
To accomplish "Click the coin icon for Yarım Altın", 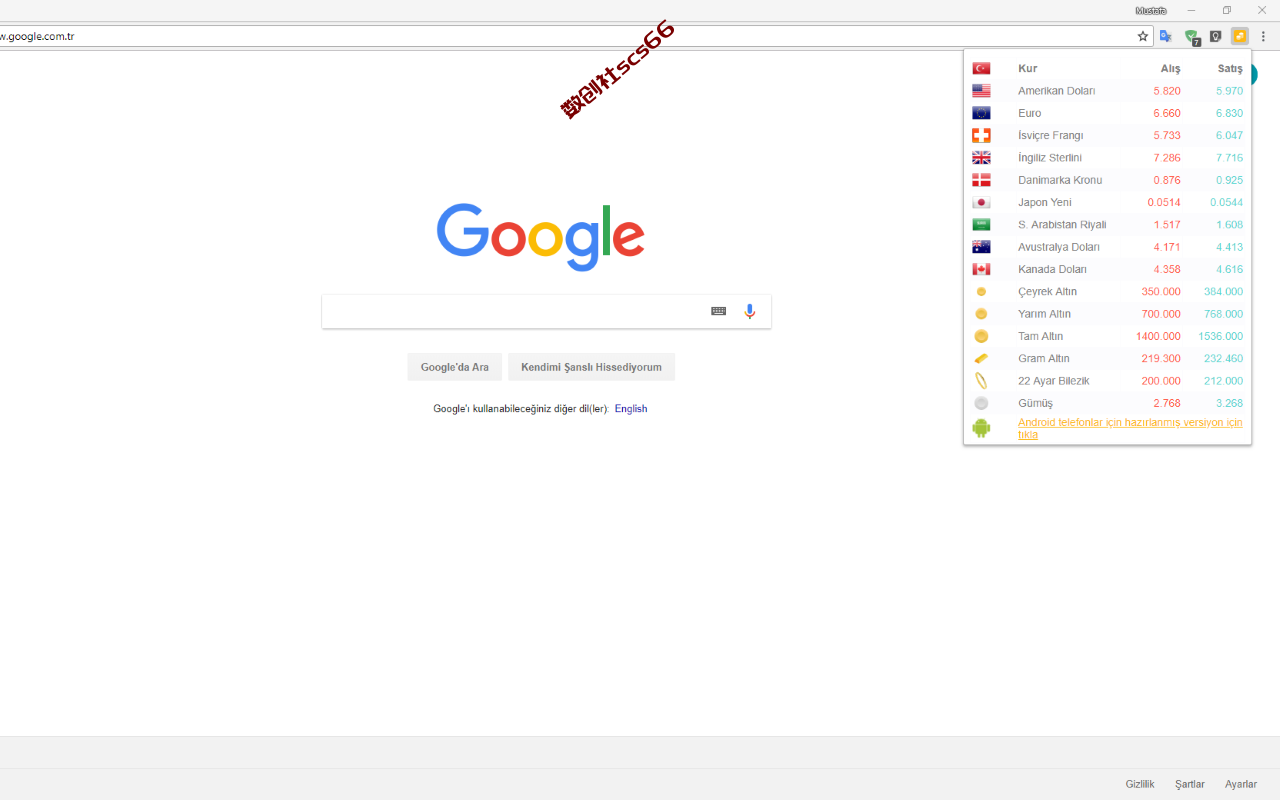I will point(981,314).
